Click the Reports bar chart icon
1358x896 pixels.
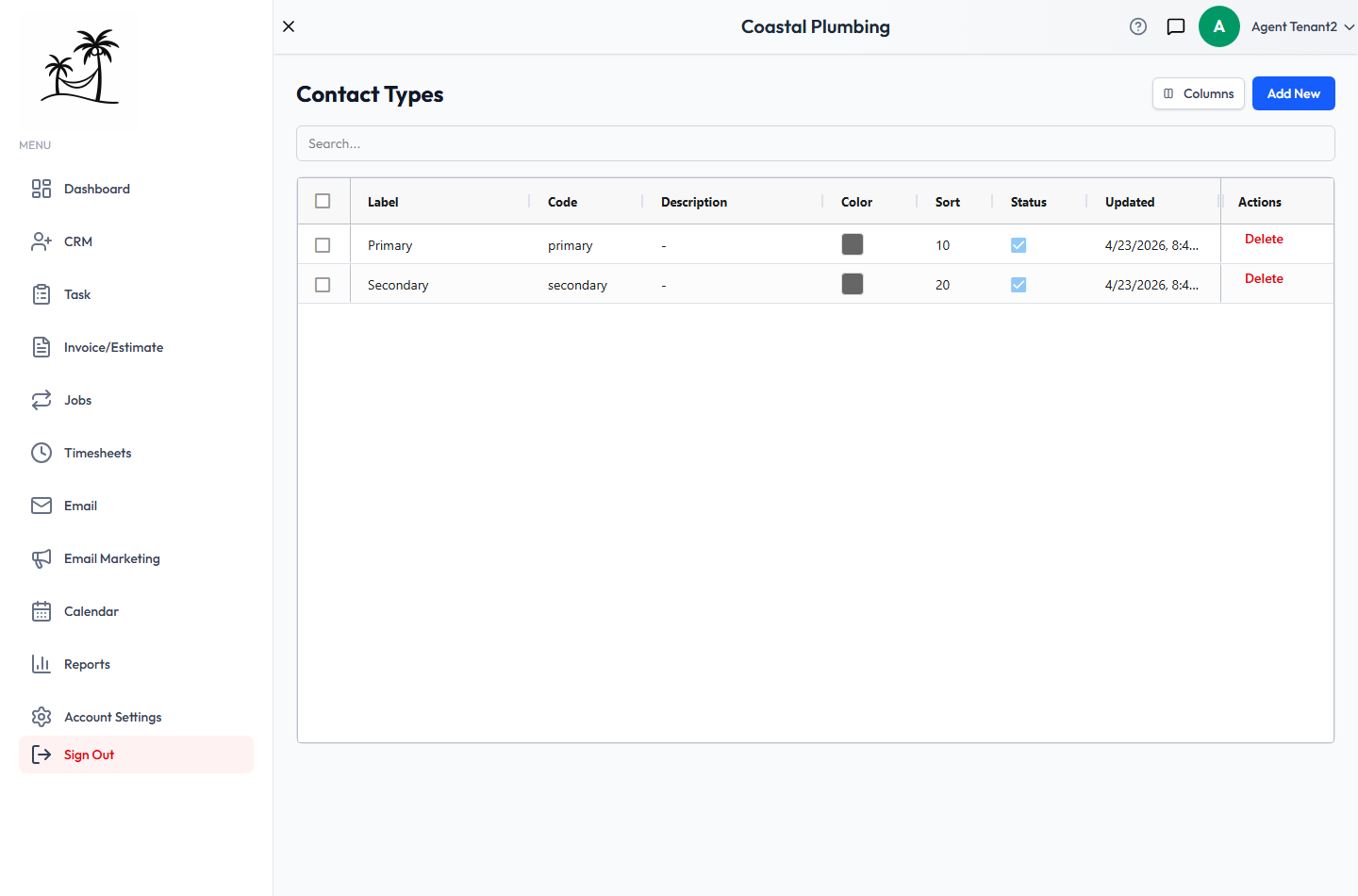point(41,664)
